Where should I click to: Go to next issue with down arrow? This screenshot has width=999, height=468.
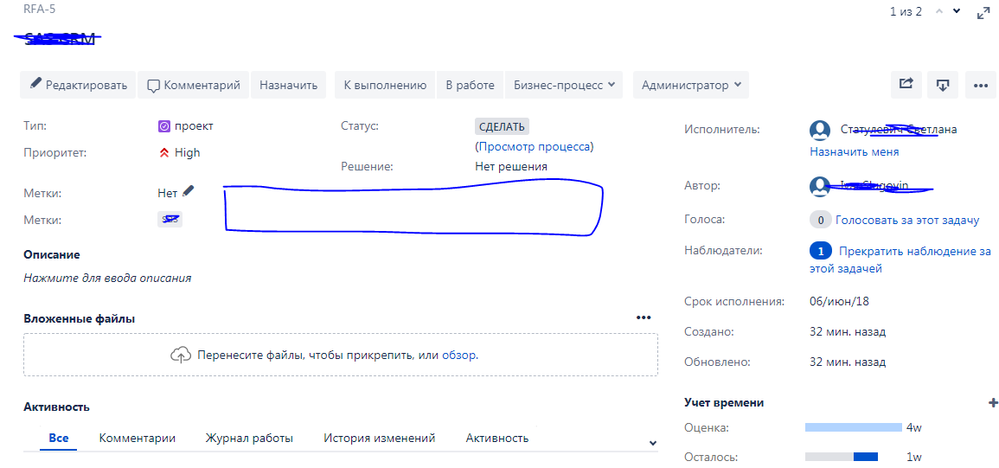tap(956, 12)
